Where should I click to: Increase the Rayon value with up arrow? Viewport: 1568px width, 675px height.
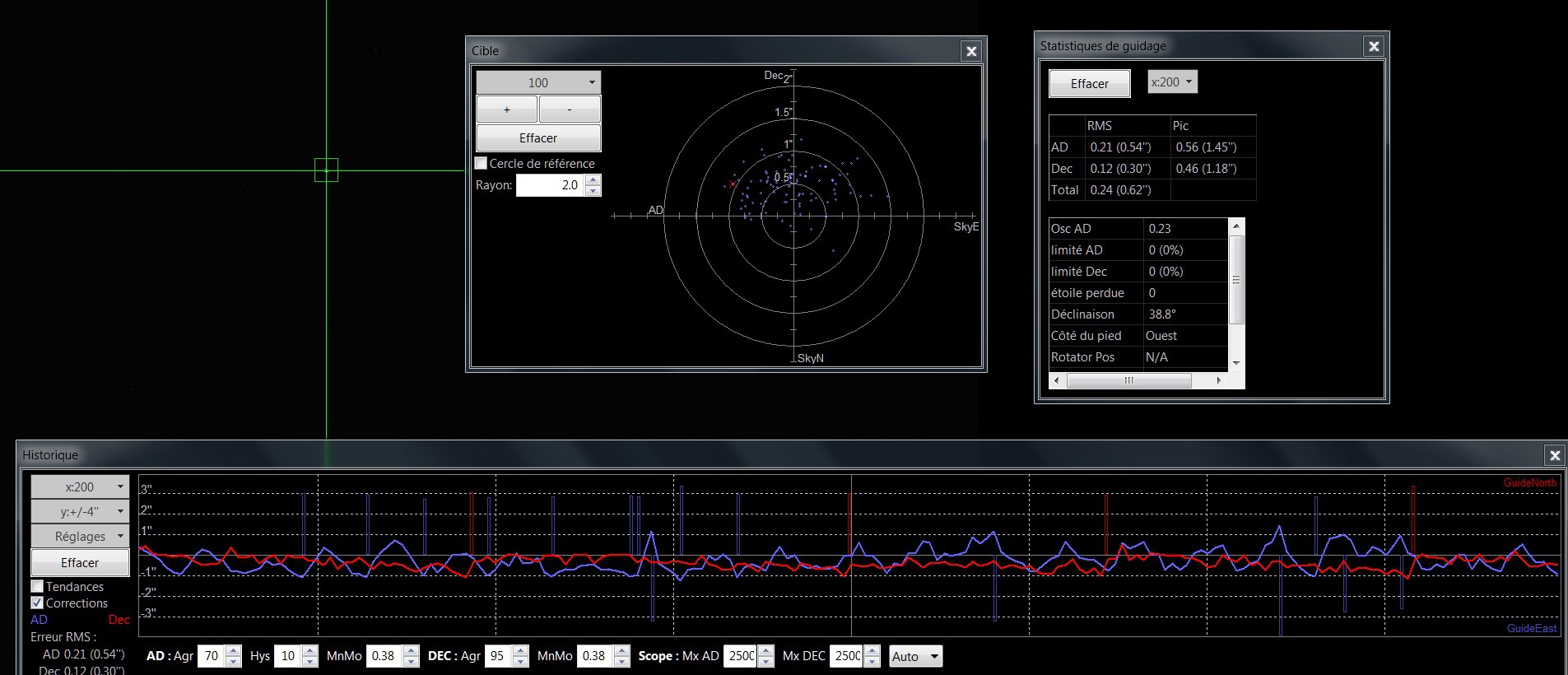coord(593,181)
